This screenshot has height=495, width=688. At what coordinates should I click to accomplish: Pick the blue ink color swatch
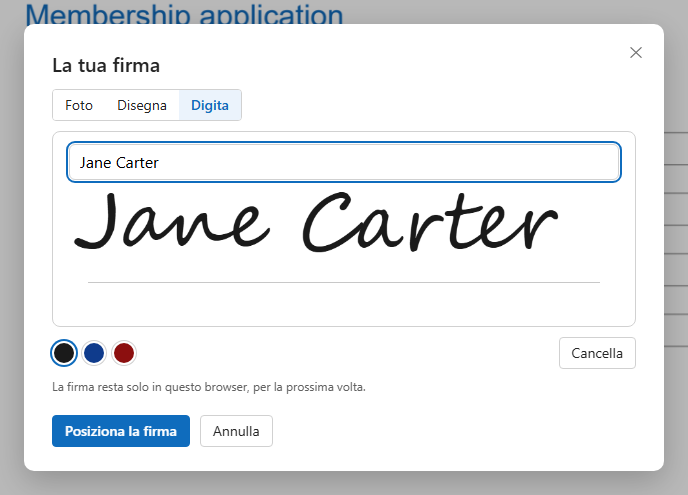coord(94,353)
